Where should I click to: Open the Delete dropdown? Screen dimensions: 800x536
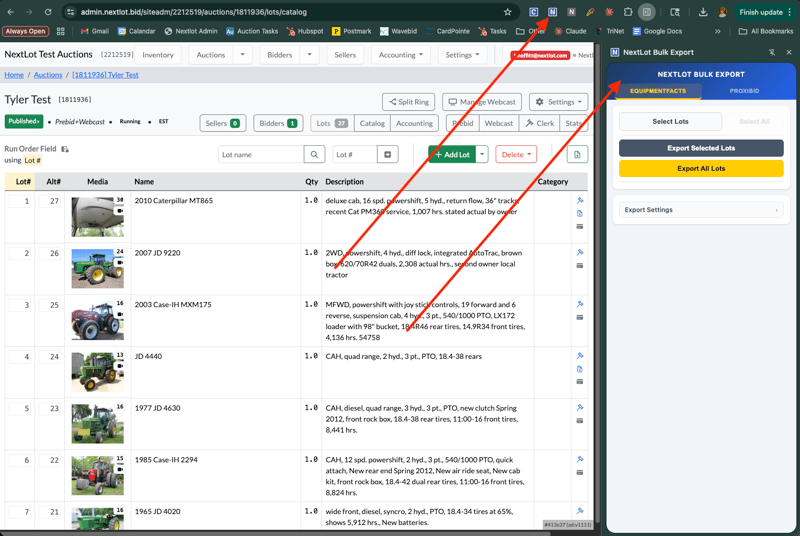[516, 154]
